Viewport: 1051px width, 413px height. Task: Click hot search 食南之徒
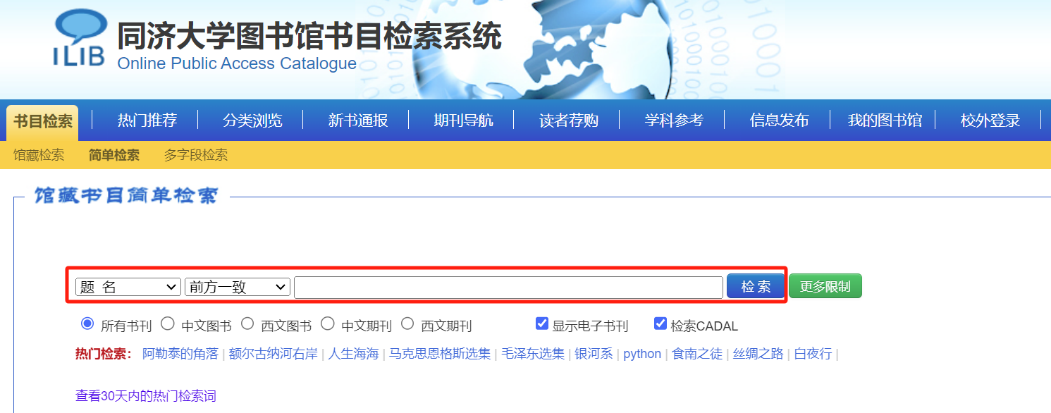click(x=697, y=354)
